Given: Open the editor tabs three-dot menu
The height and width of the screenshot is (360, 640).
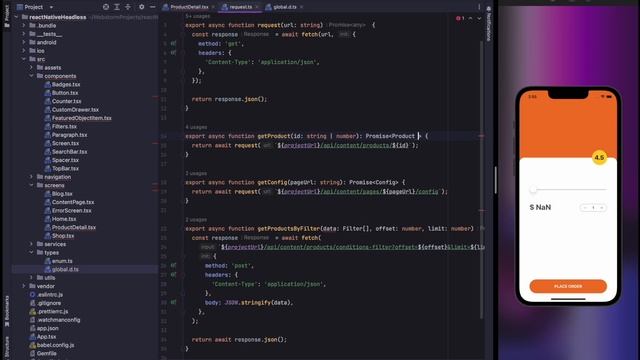Looking at the screenshot, I should tap(479, 7).
